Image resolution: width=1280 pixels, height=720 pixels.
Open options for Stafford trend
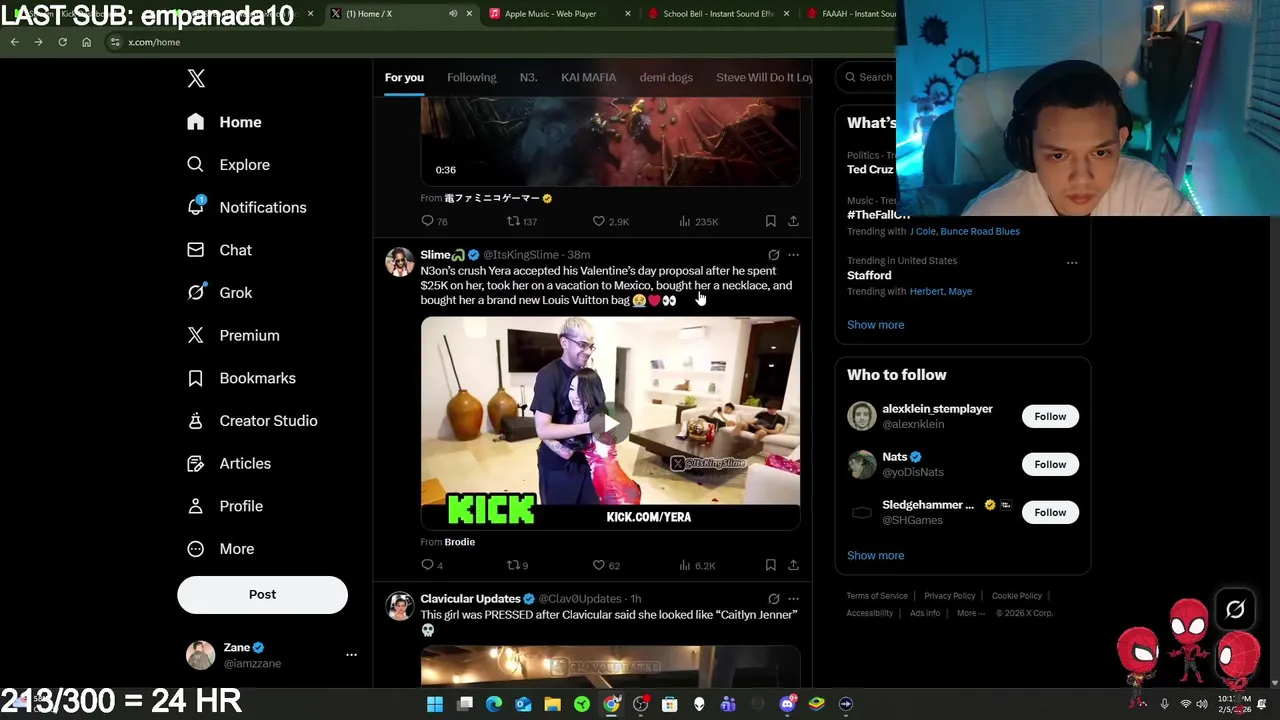pos(1072,263)
